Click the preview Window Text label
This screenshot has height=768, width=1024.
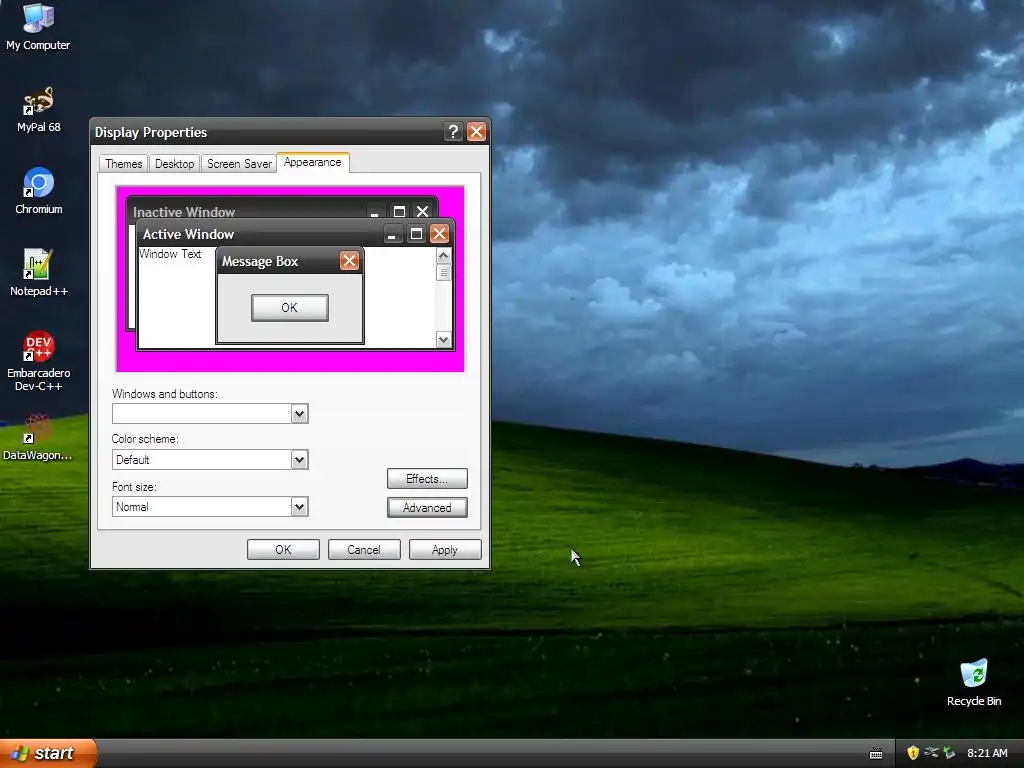click(170, 254)
